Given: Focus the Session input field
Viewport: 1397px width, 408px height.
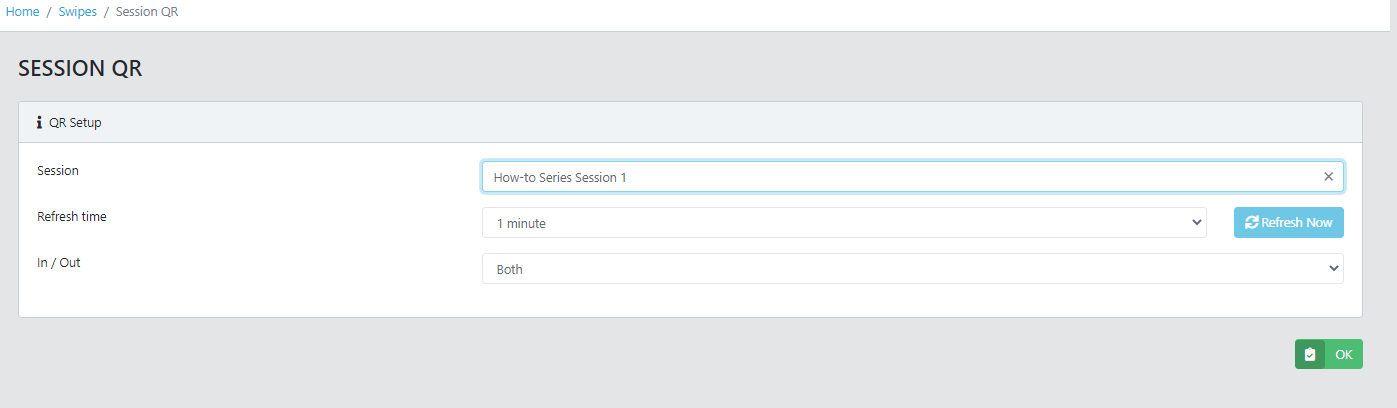Looking at the screenshot, I should point(900,177).
